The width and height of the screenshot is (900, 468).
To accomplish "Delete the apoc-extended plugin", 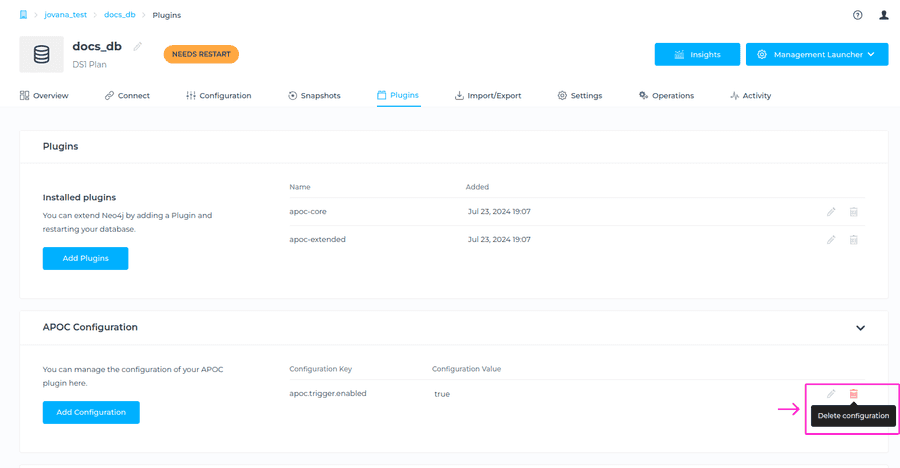I will 853,240.
